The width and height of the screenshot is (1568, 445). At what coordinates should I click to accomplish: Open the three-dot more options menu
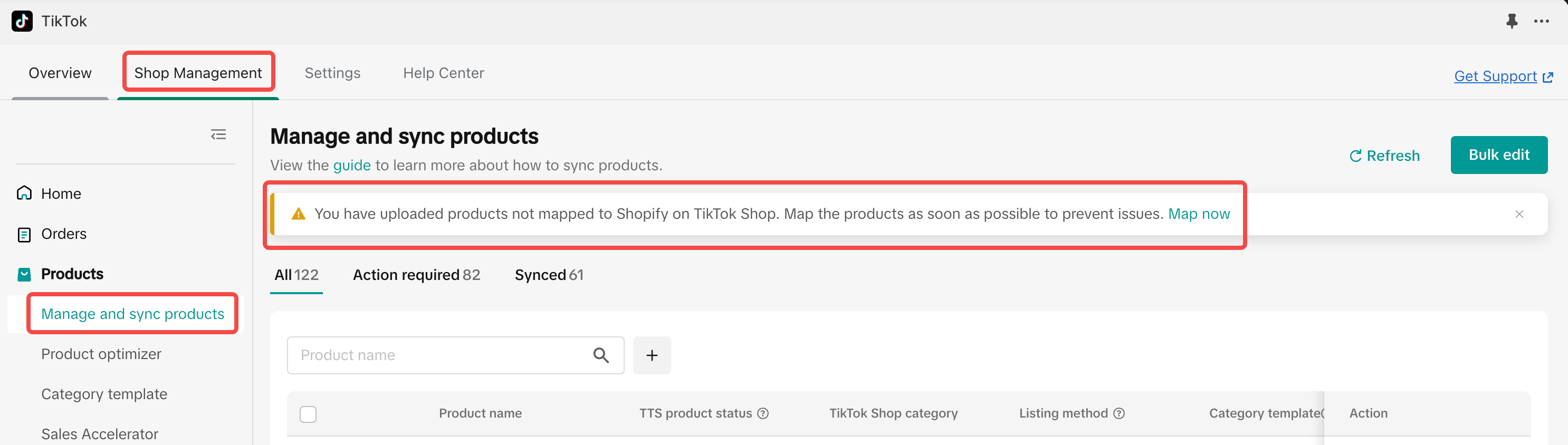(x=1541, y=21)
